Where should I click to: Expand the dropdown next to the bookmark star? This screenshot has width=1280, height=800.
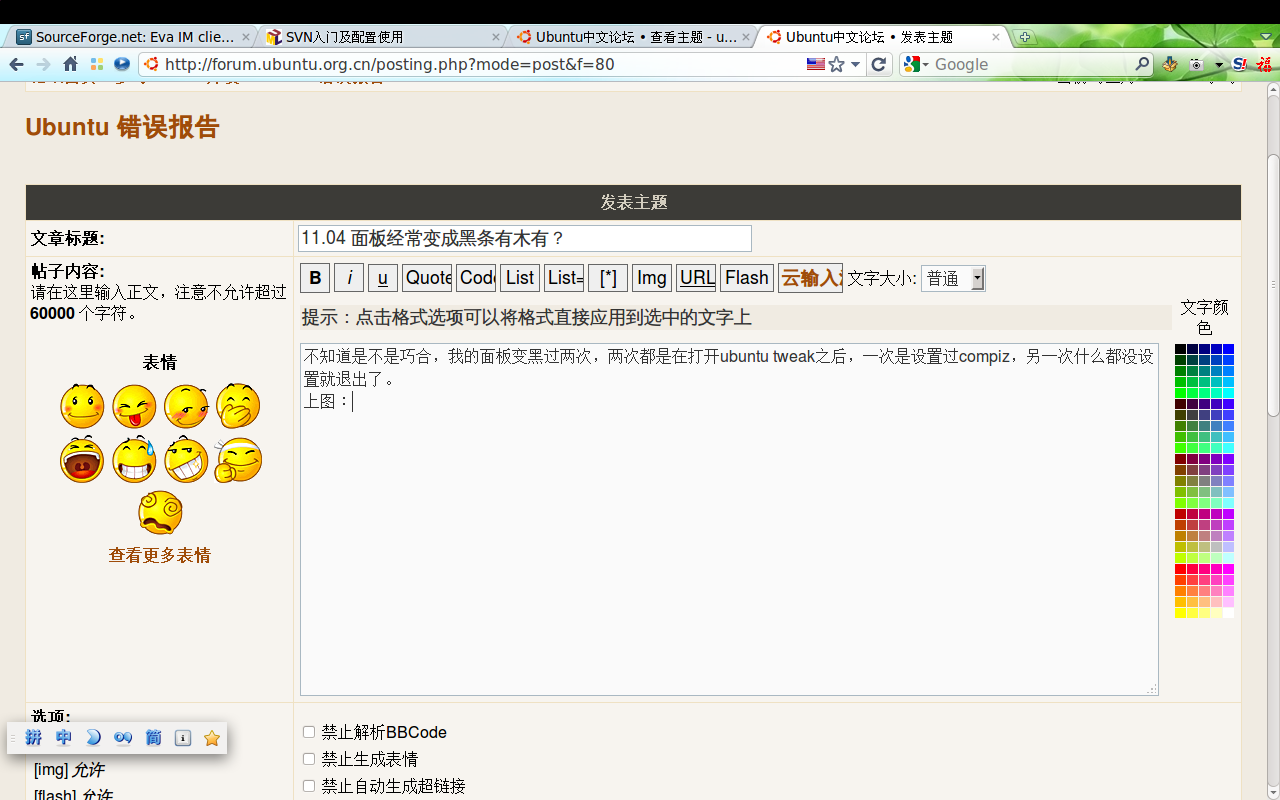click(x=855, y=64)
